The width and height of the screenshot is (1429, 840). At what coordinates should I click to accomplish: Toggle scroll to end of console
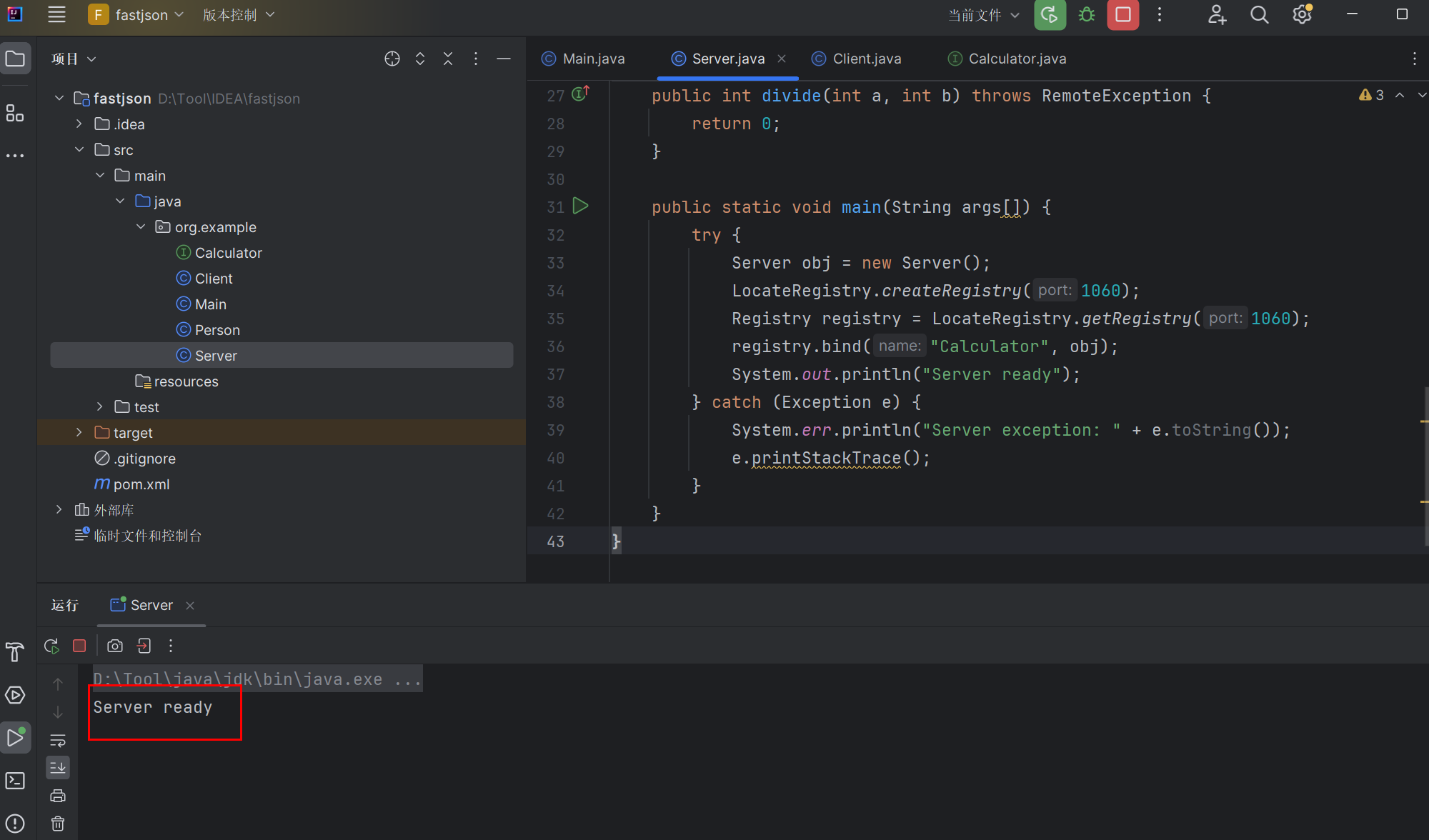pos(58,767)
